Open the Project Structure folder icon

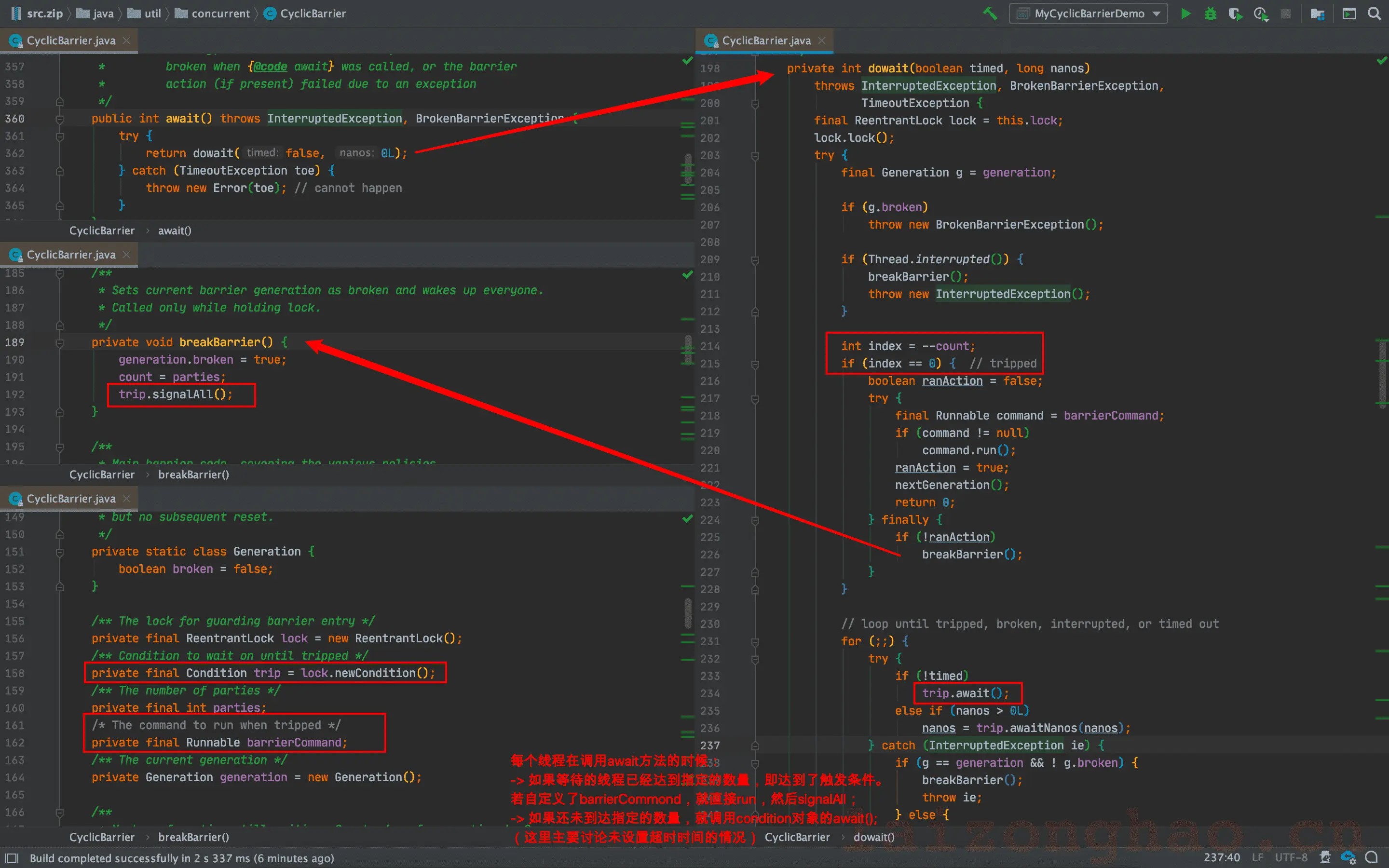(1317, 13)
